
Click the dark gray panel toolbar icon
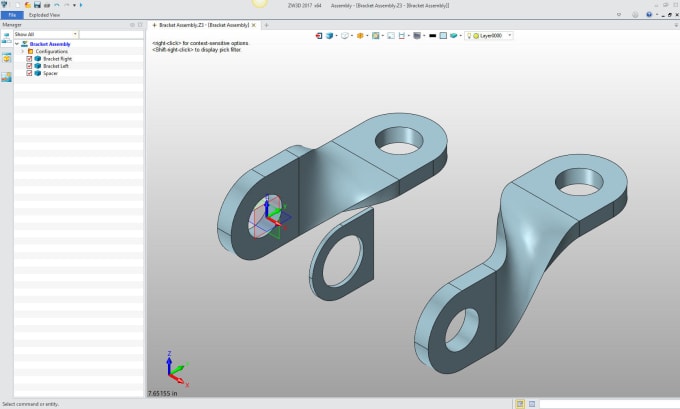tap(417, 36)
